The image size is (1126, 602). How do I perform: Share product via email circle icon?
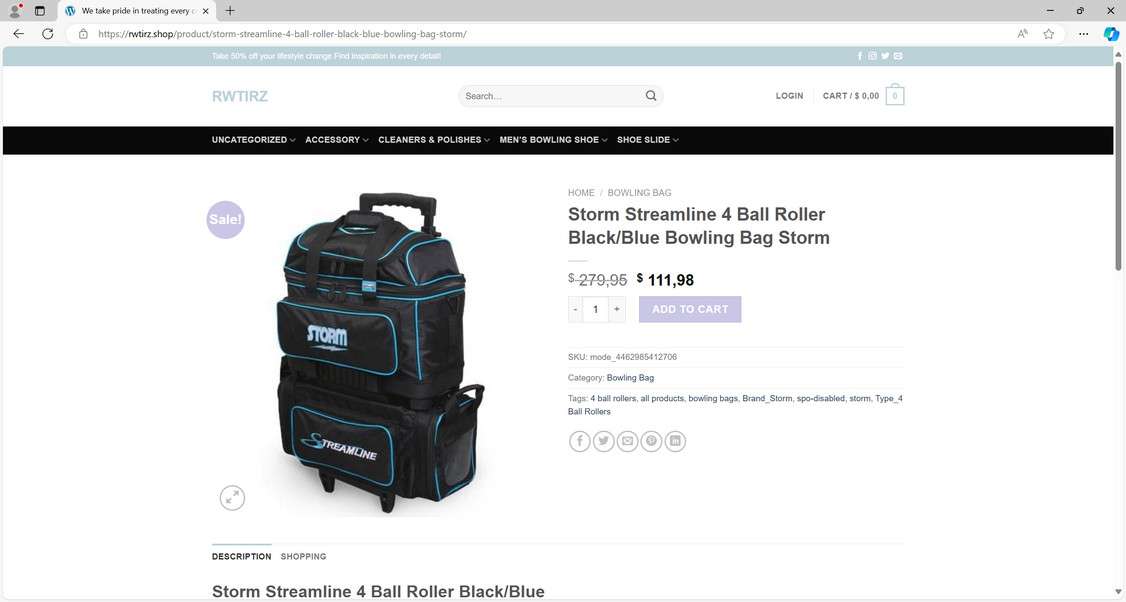(x=627, y=441)
